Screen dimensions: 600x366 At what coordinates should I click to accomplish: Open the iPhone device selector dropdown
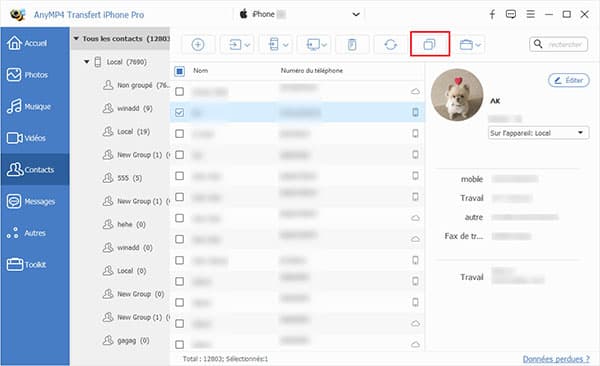click(356, 15)
